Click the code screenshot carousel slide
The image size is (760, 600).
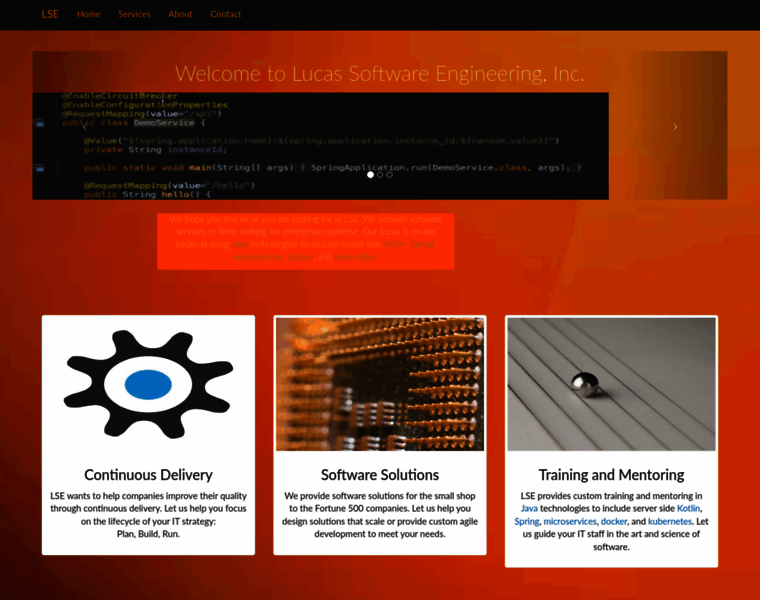pyautogui.click(x=320, y=146)
